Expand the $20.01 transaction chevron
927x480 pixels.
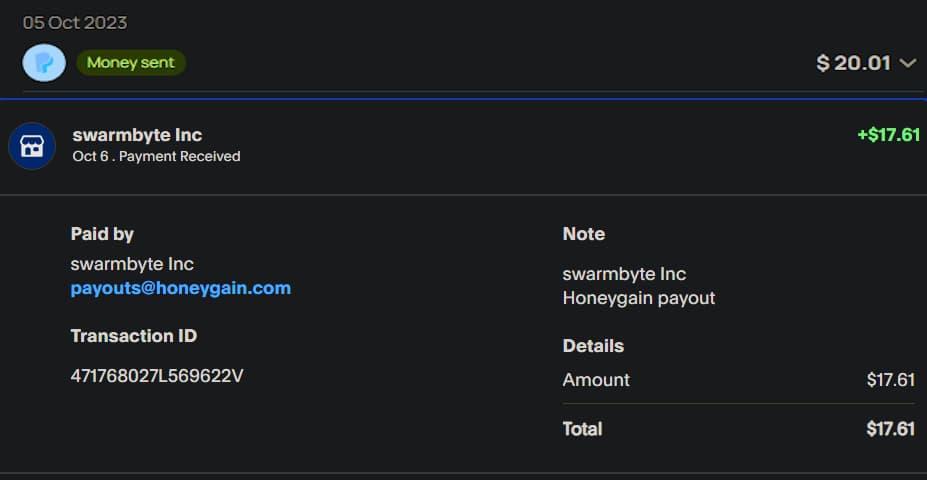point(908,63)
